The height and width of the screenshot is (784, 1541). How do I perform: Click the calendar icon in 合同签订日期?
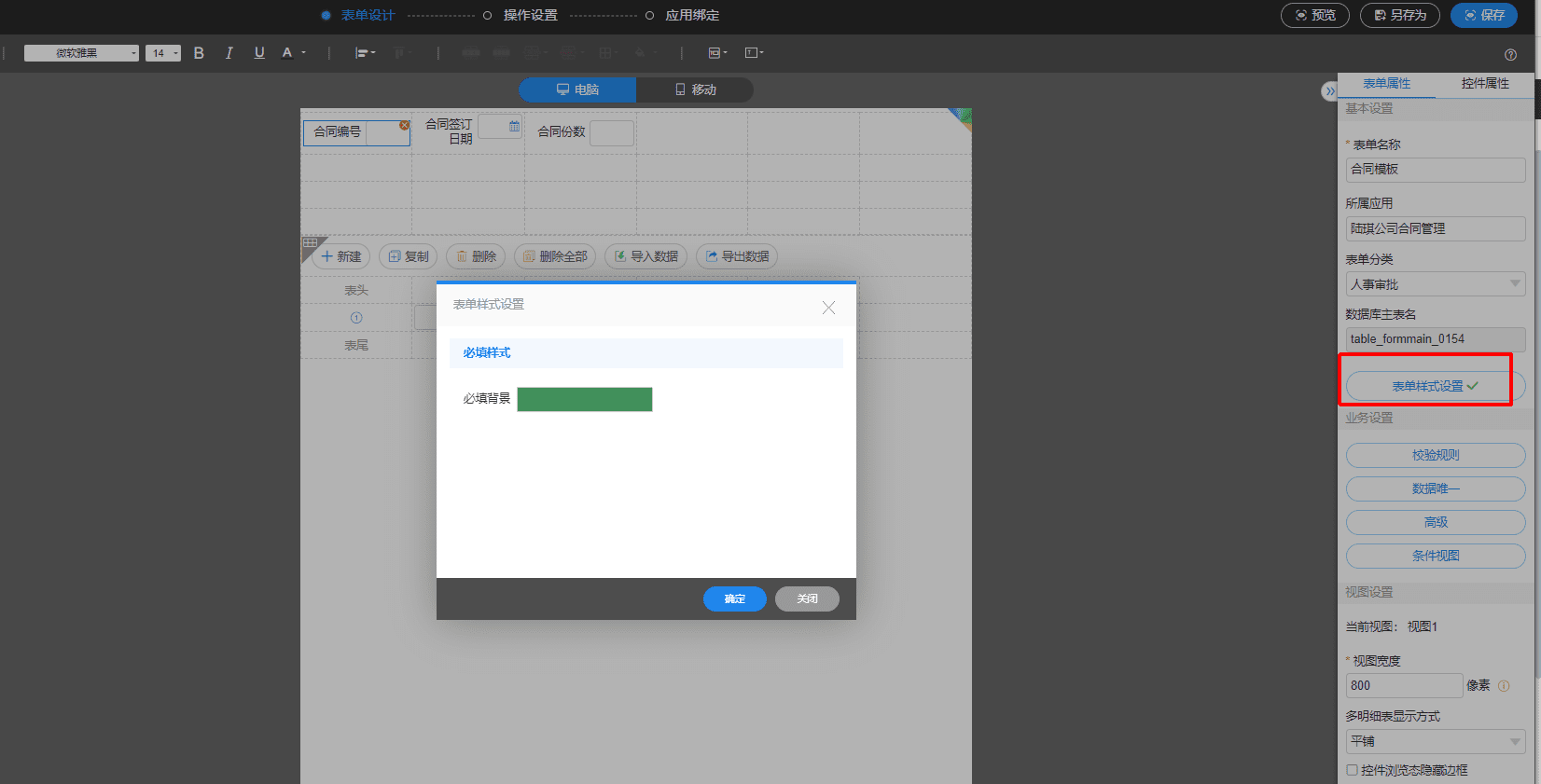click(514, 126)
